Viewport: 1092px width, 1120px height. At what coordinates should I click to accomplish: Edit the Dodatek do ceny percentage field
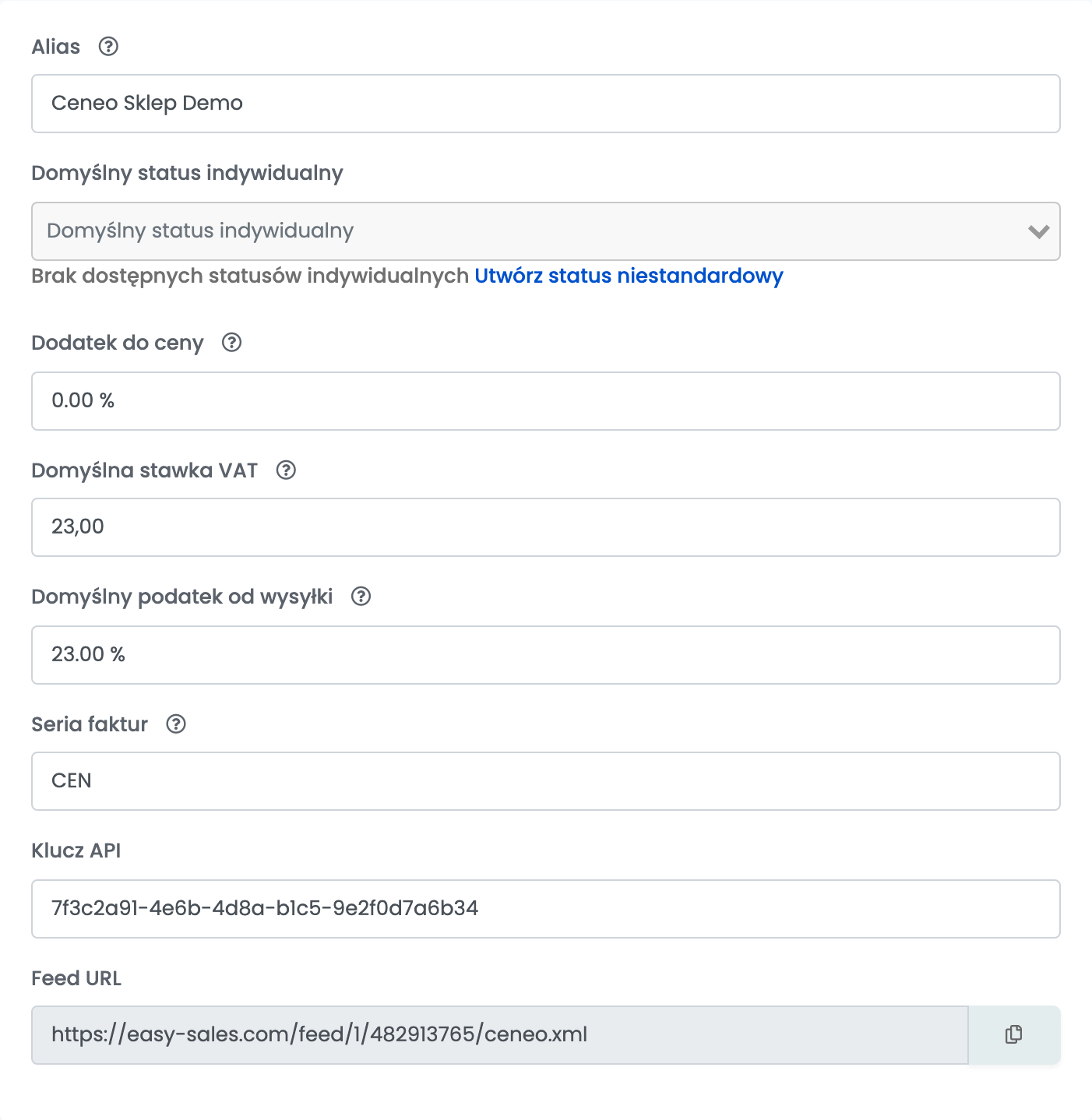tap(545, 401)
